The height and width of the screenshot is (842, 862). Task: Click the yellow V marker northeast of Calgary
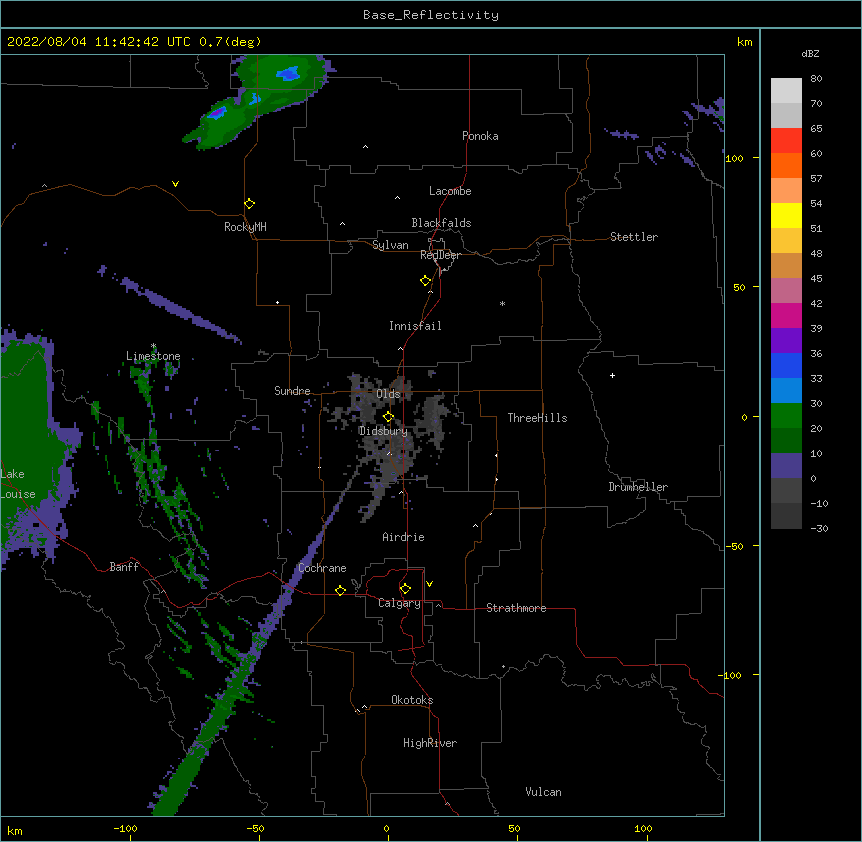tap(429, 584)
